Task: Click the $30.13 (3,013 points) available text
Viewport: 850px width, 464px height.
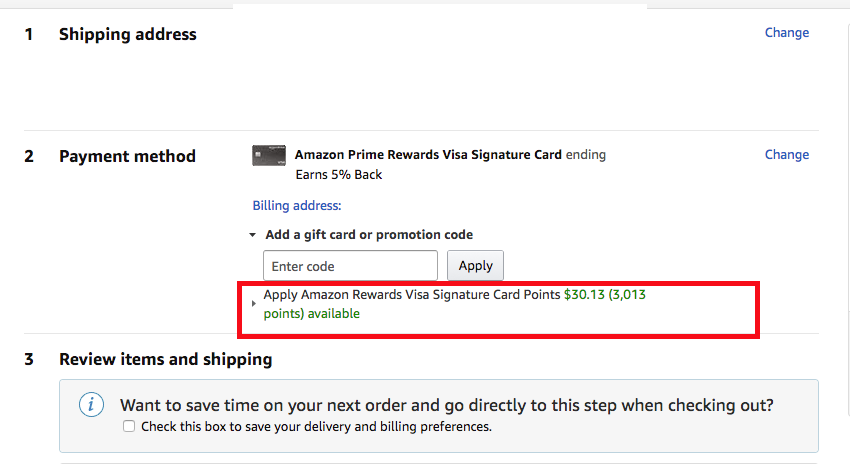Action: click(x=454, y=304)
